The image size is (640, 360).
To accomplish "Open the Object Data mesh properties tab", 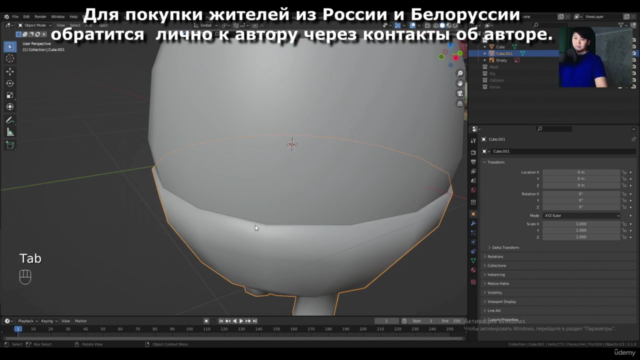I will [473, 260].
